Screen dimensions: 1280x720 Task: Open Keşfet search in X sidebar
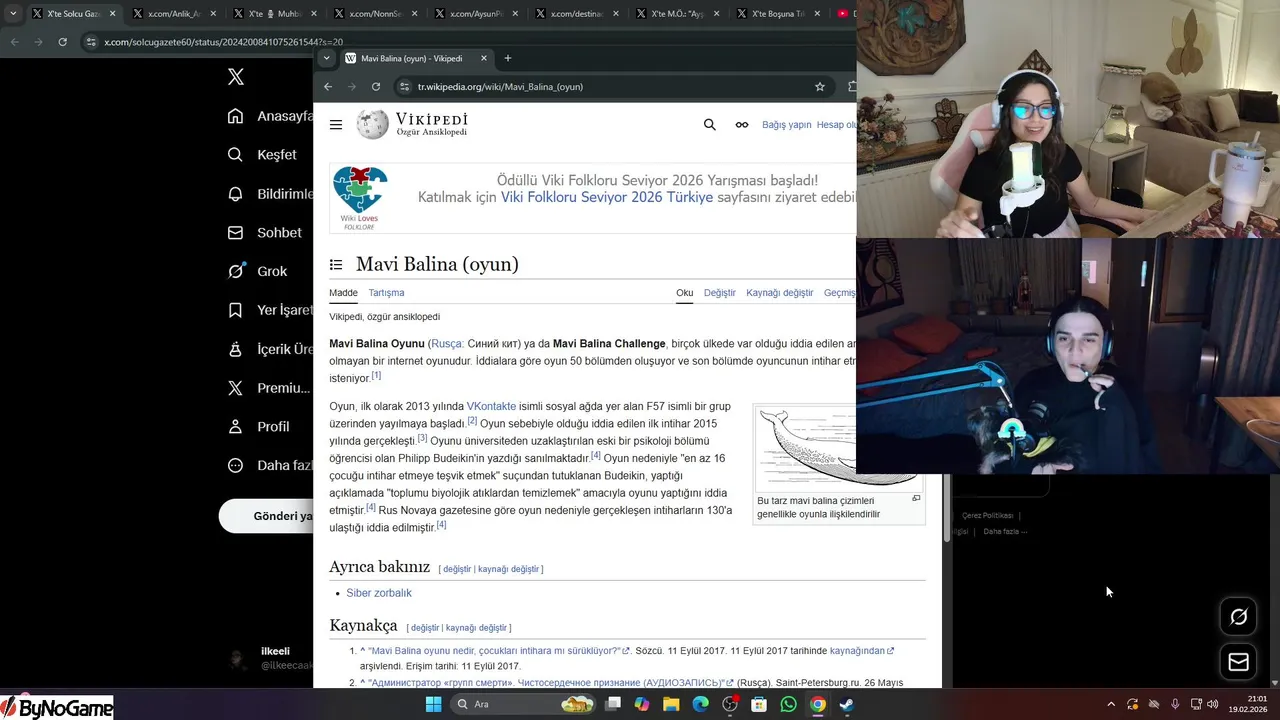click(262, 155)
